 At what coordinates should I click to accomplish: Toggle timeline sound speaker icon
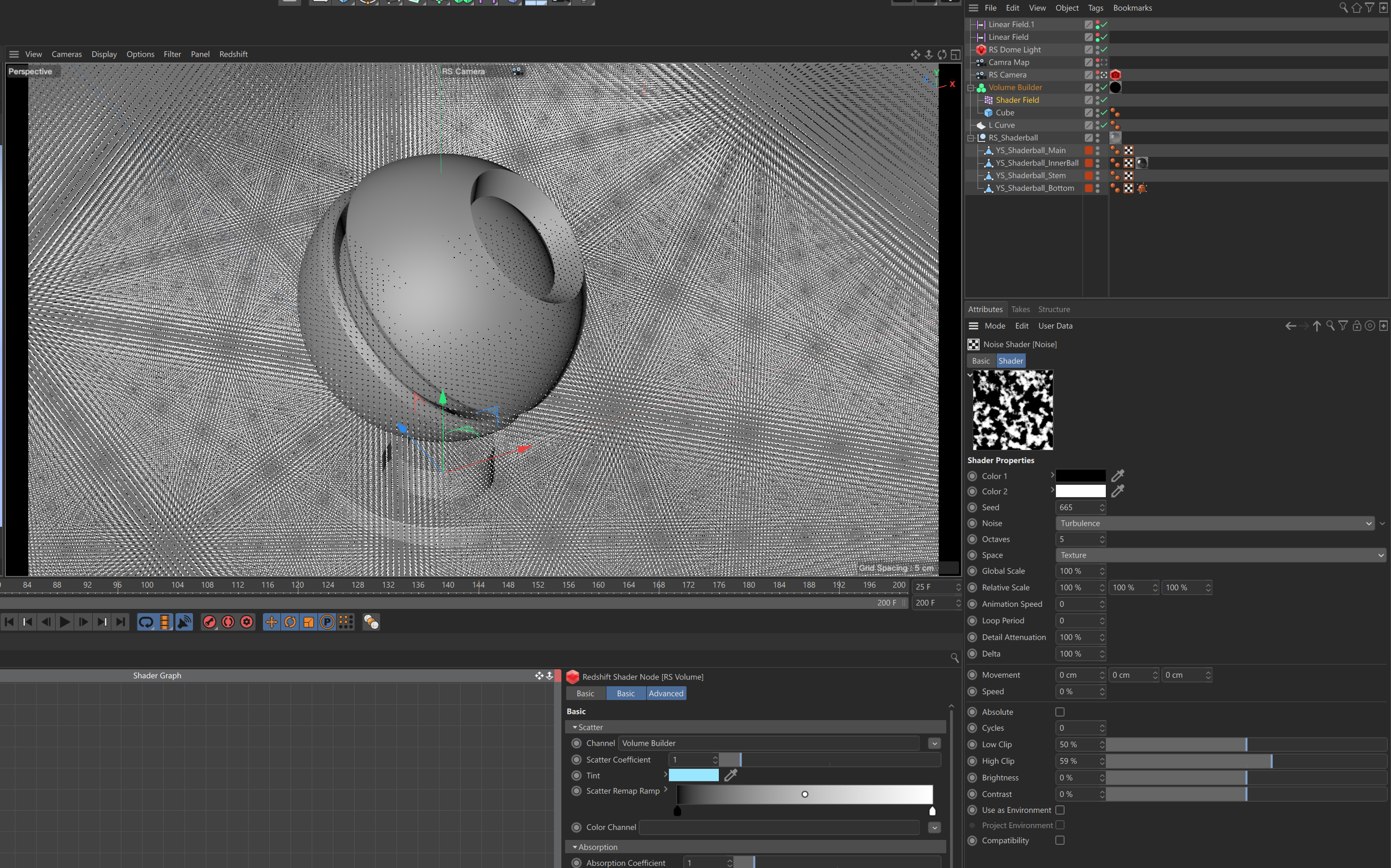coord(184,622)
